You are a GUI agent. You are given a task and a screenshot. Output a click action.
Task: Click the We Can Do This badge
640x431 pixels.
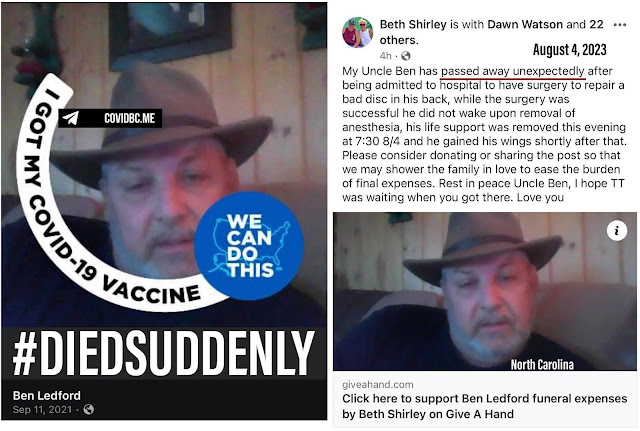(x=248, y=246)
